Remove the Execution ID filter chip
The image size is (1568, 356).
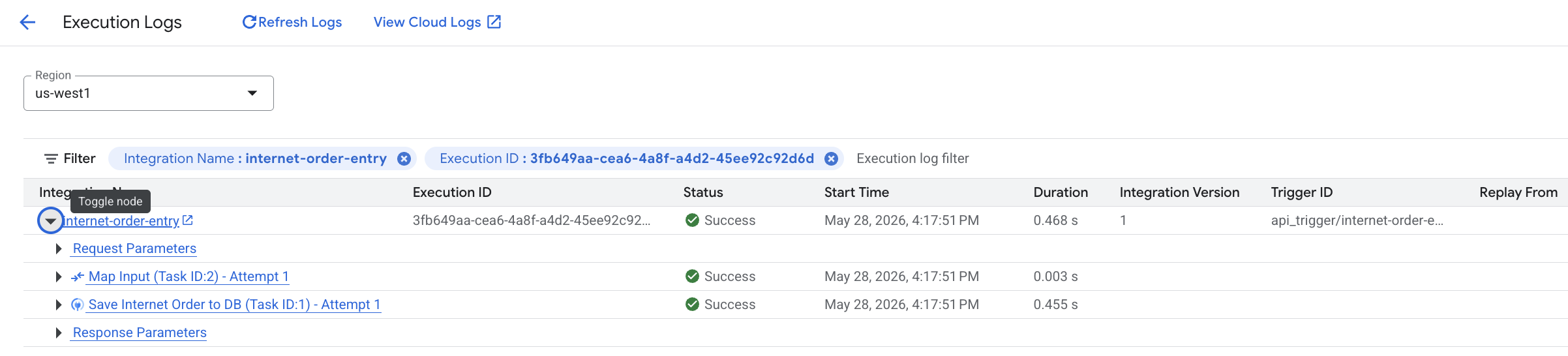pyautogui.click(x=831, y=158)
